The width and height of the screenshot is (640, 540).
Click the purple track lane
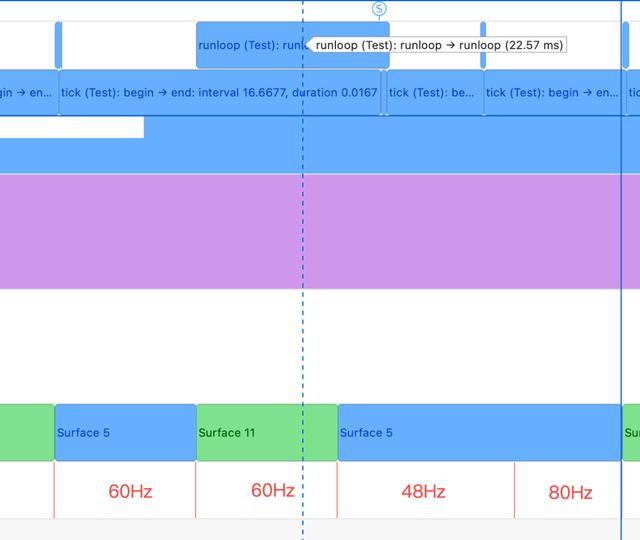click(x=320, y=231)
